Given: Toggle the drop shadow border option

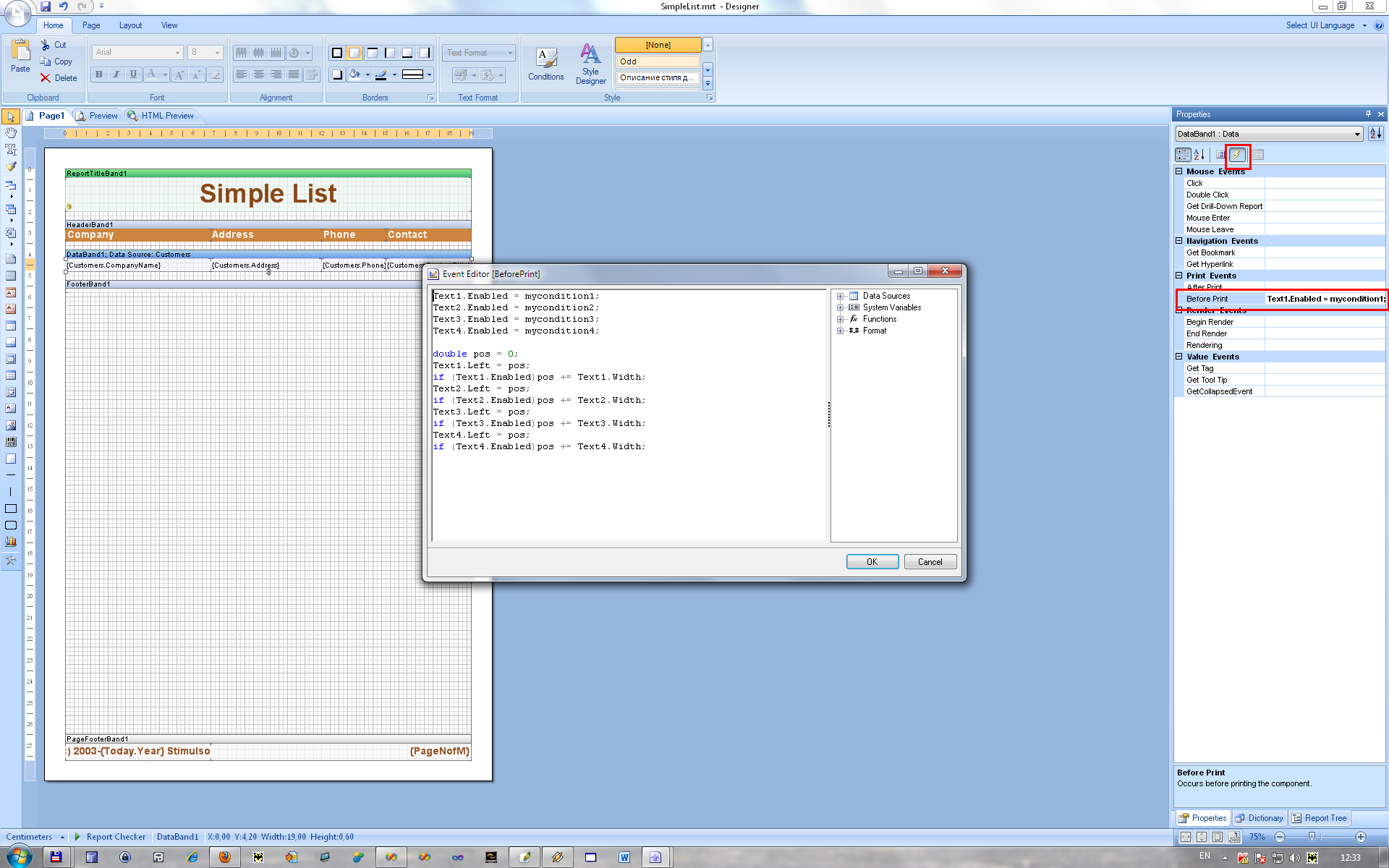Looking at the screenshot, I should pyautogui.click(x=337, y=75).
